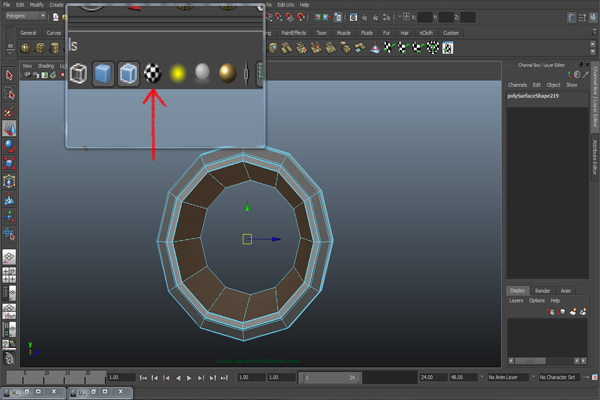Pick the Paint Selection tool
600x400 pixels.
(9, 111)
